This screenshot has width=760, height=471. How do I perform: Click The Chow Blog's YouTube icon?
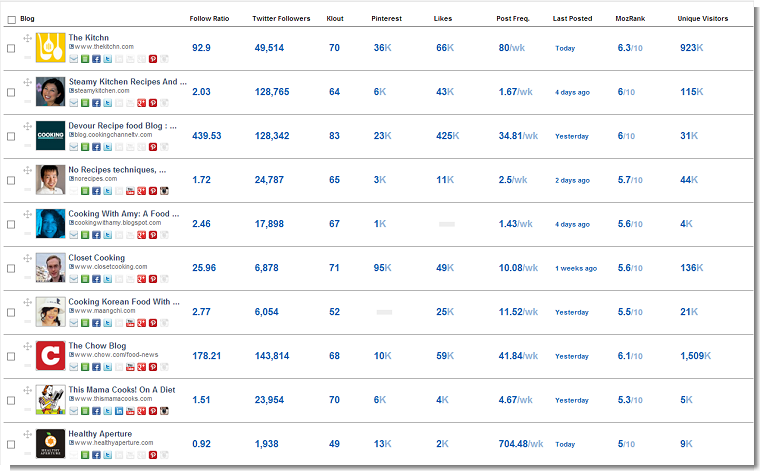coord(130,367)
